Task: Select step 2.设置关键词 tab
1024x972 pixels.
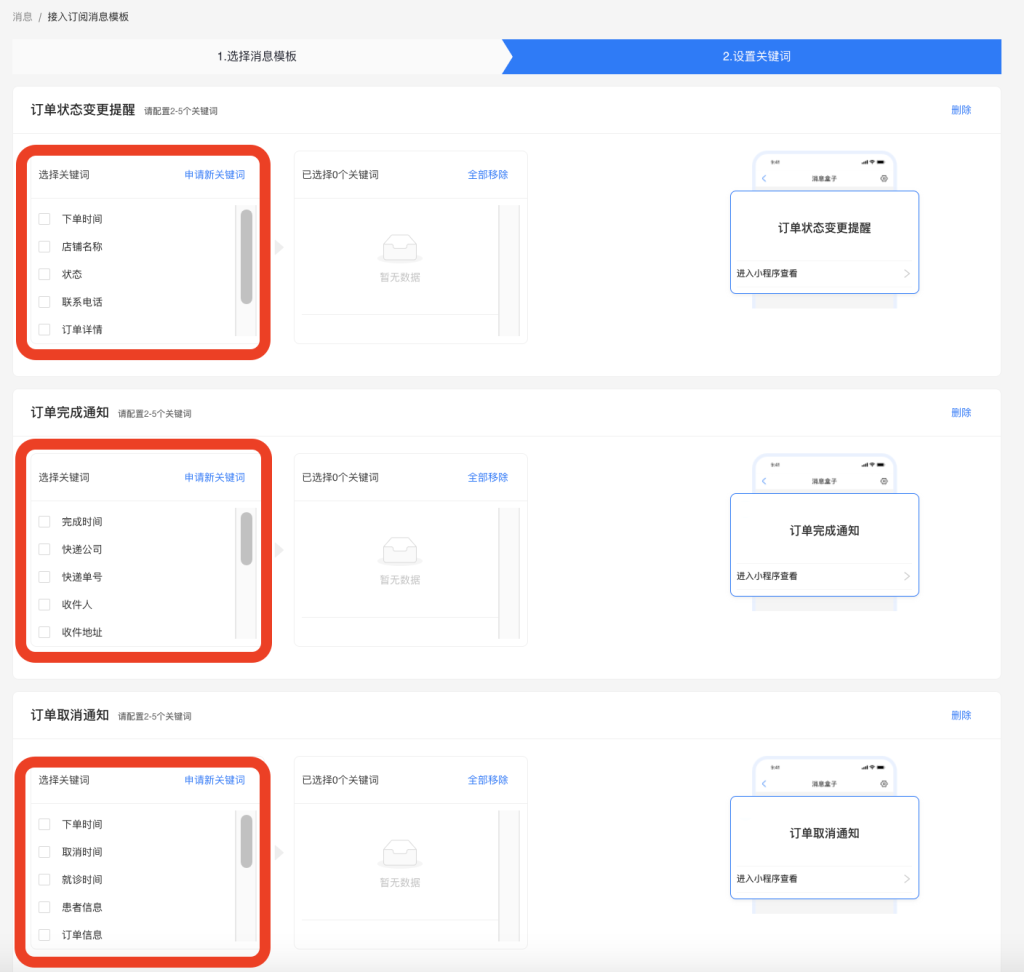Action: [x=756, y=56]
